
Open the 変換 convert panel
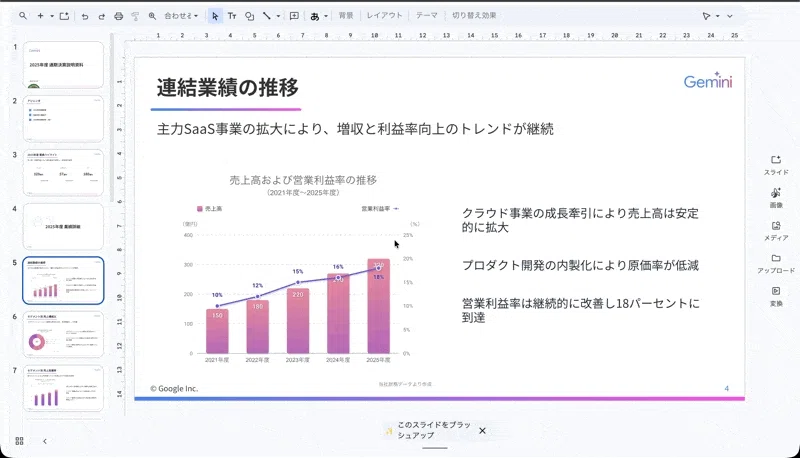776,296
